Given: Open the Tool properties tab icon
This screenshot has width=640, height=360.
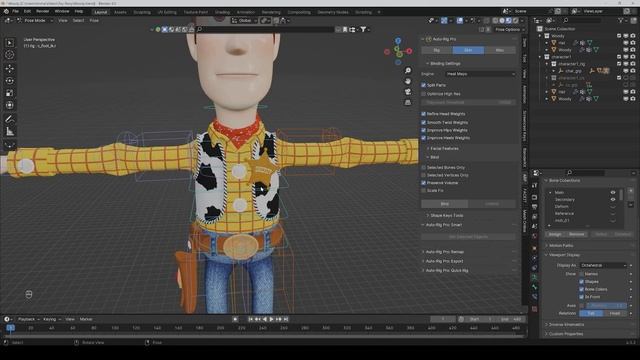Looking at the screenshot, I should 534,186.
